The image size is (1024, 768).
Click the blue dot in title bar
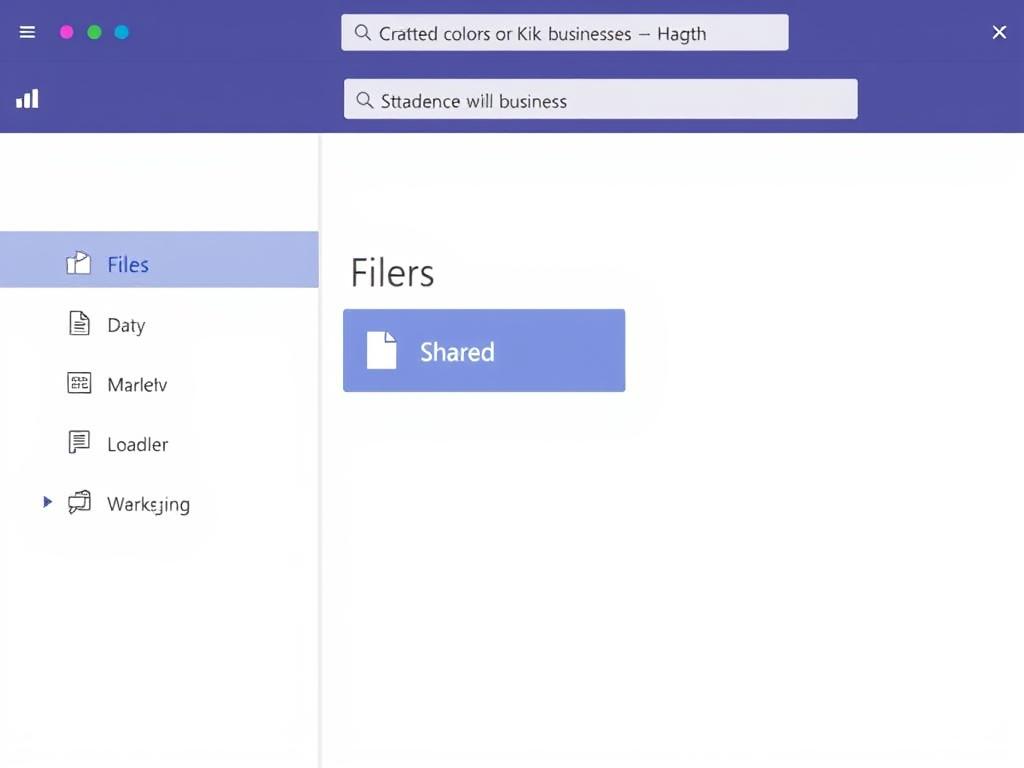click(122, 32)
